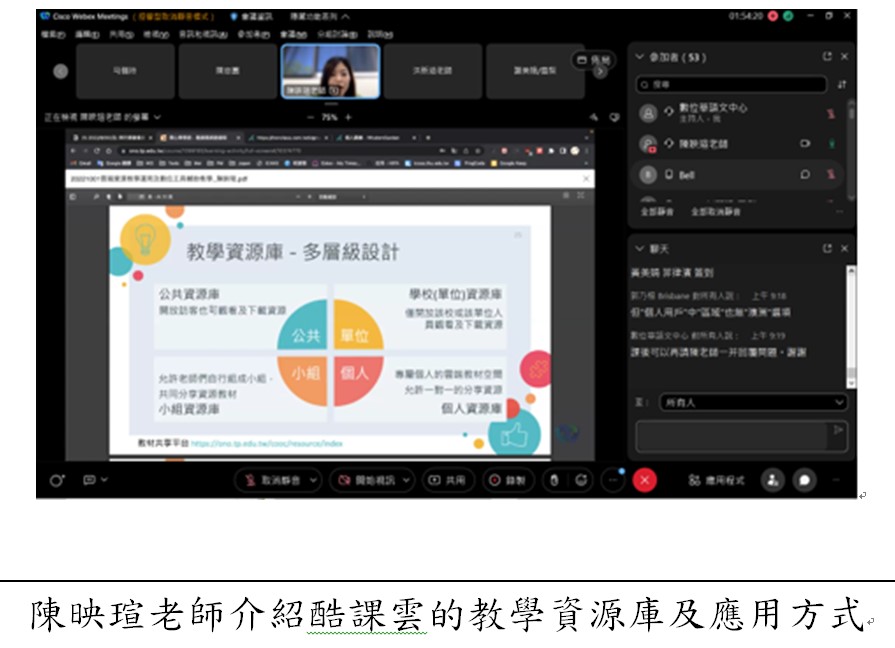Click the sort participants icon beside search
The image size is (895, 648).
click(x=842, y=85)
